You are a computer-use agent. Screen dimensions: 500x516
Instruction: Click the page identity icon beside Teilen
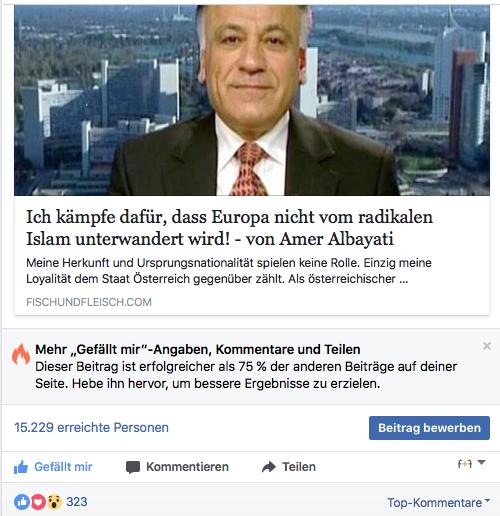point(465,464)
